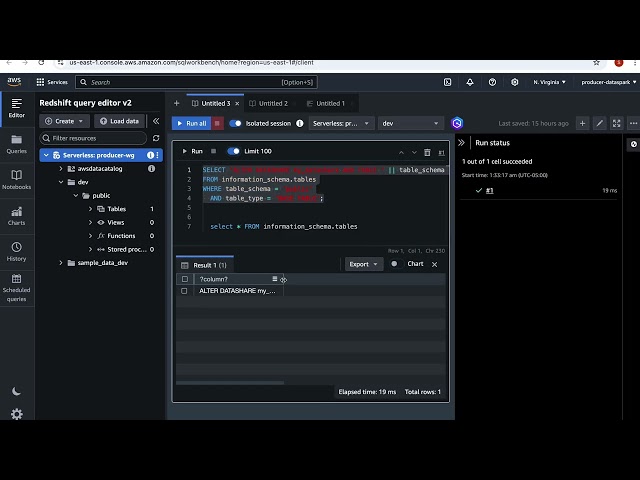Expand the Stored procedures node
The image size is (640, 480).
(90, 249)
